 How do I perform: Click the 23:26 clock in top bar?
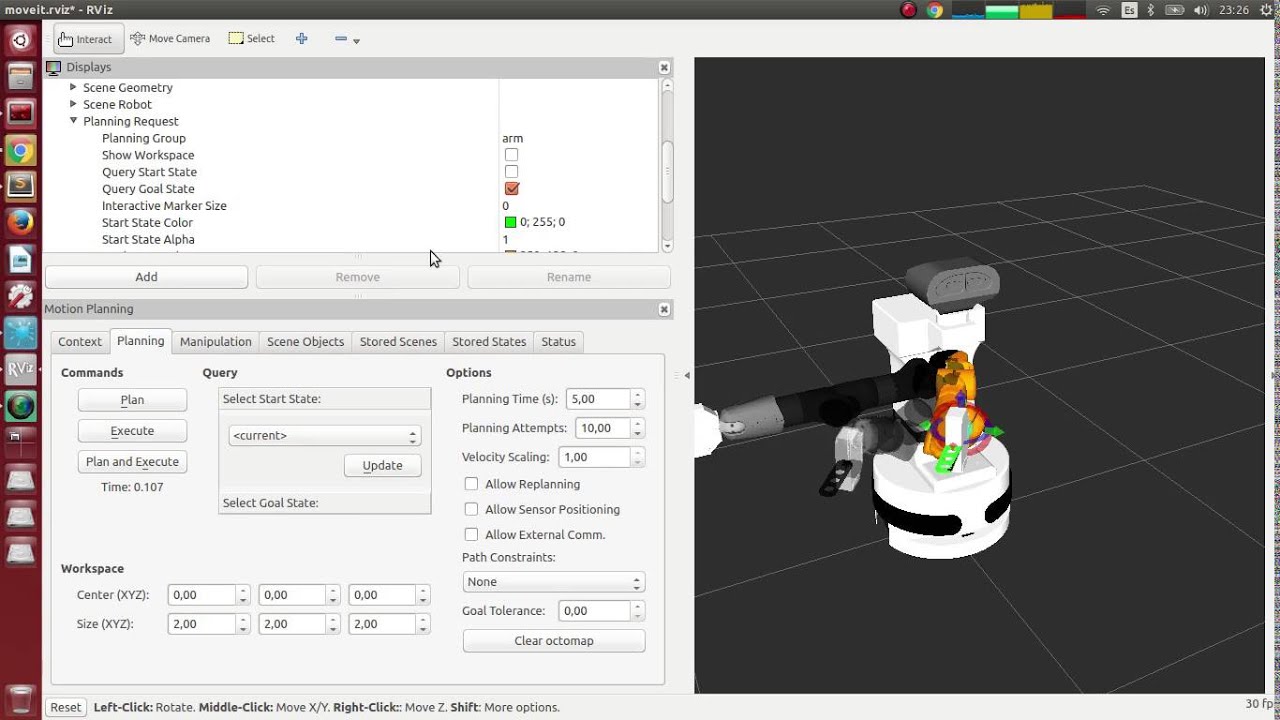click(1234, 10)
